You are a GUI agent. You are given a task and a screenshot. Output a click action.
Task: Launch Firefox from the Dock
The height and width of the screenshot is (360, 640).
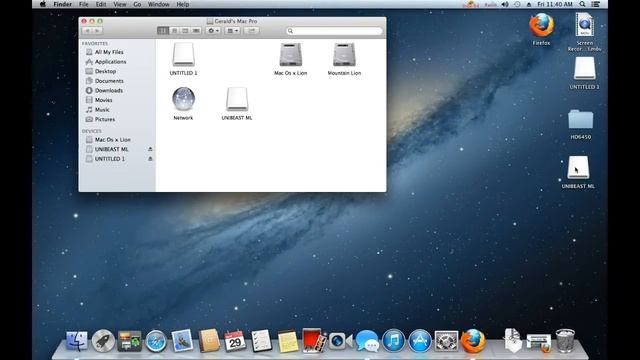473,341
